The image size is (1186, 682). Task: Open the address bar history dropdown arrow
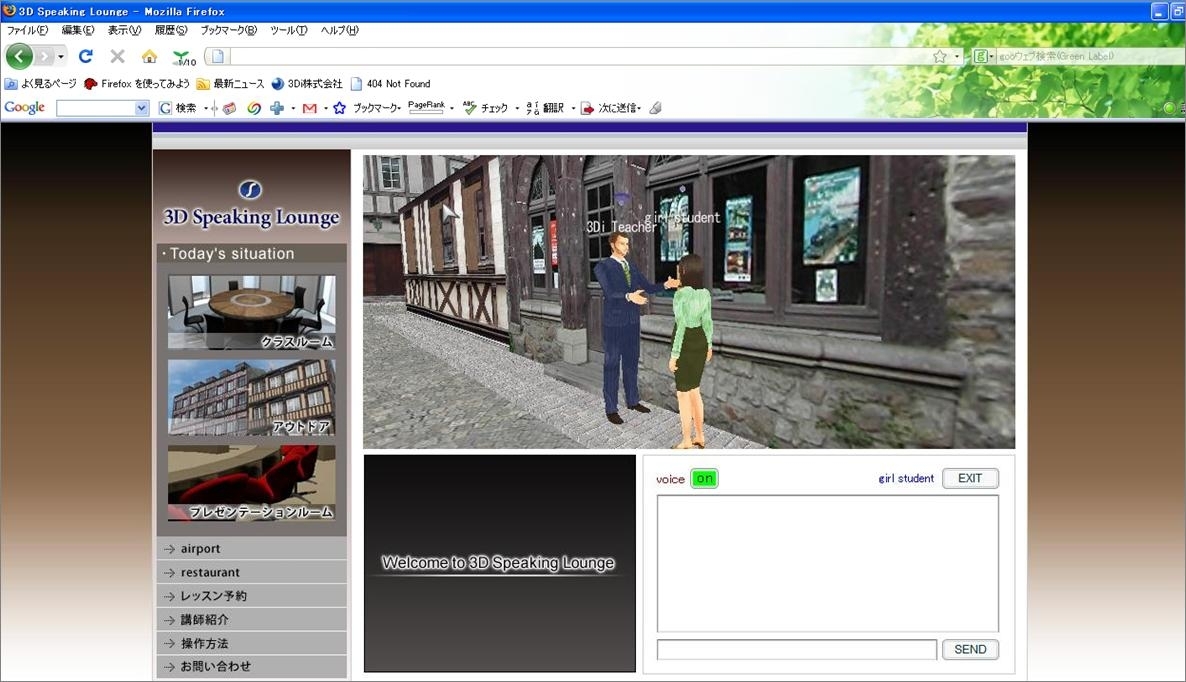[x=957, y=56]
